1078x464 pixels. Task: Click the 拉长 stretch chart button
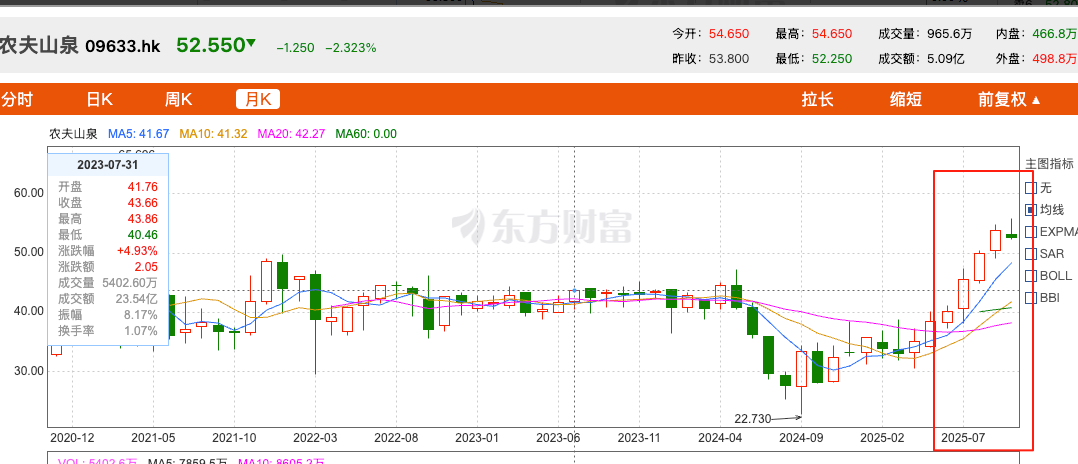[x=817, y=100]
